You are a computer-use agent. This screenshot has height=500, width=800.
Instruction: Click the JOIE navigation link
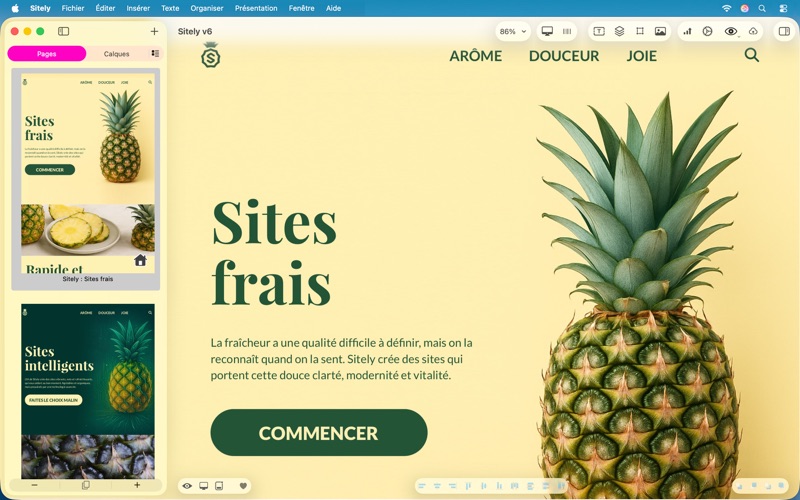[641, 56]
